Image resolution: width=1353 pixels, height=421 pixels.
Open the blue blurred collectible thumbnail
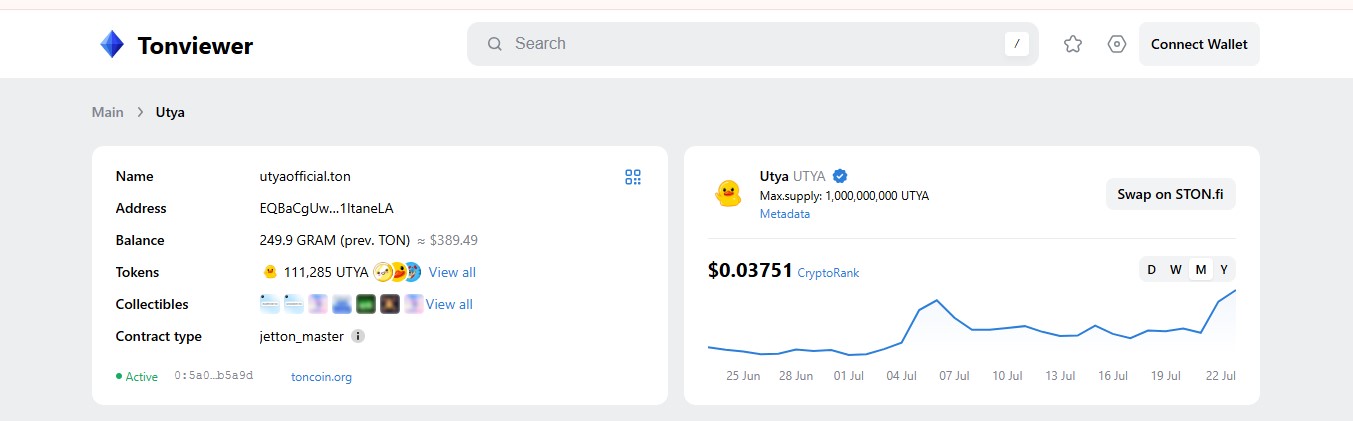[x=342, y=304]
